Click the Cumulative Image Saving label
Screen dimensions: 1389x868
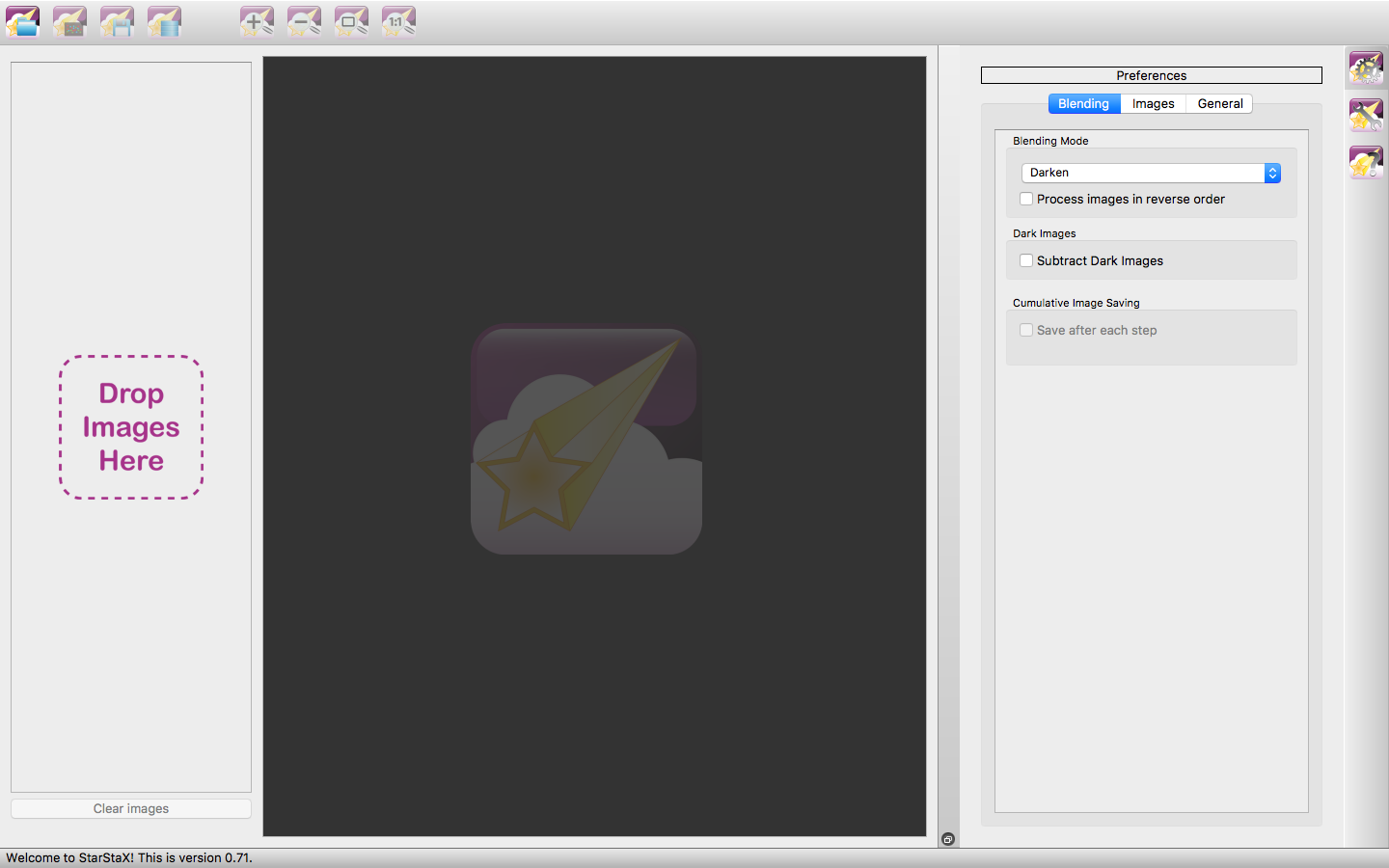[x=1076, y=303]
